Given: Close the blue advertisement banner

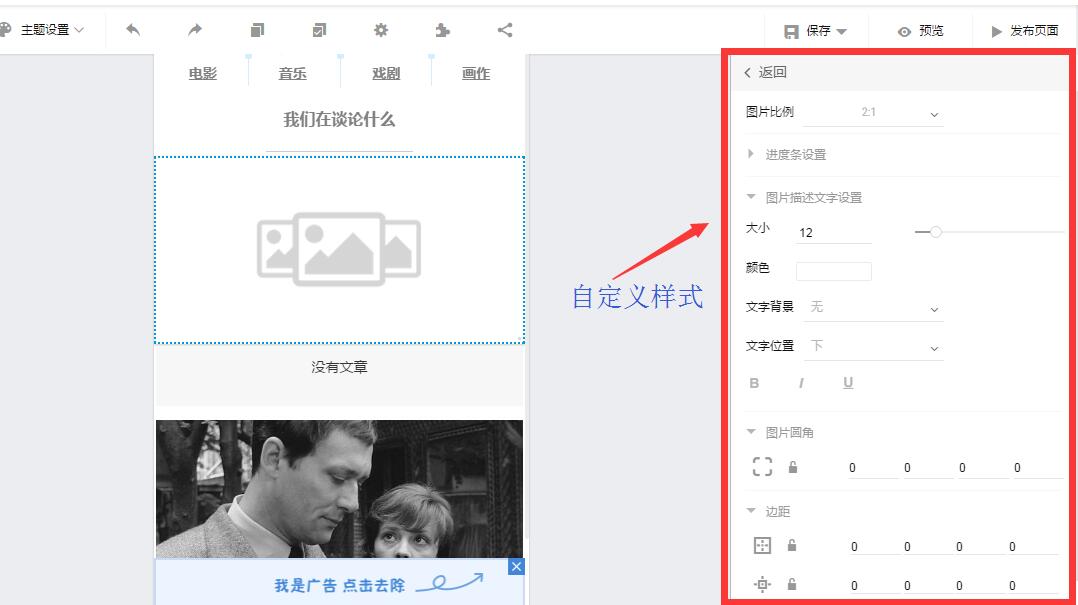Looking at the screenshot, I should [x=516, y=567].
